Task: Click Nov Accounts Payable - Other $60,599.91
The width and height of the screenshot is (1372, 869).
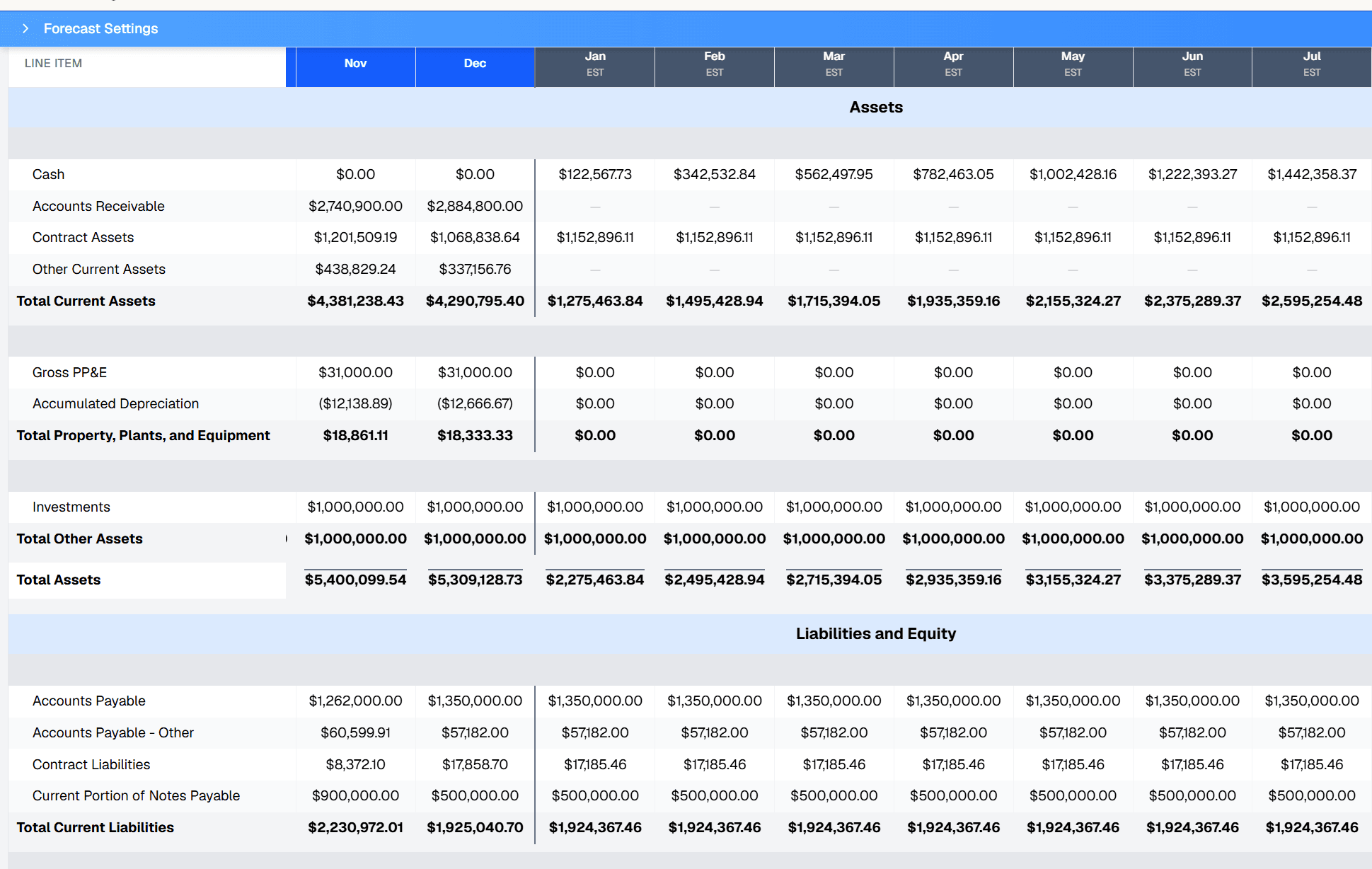Action: 355,732
